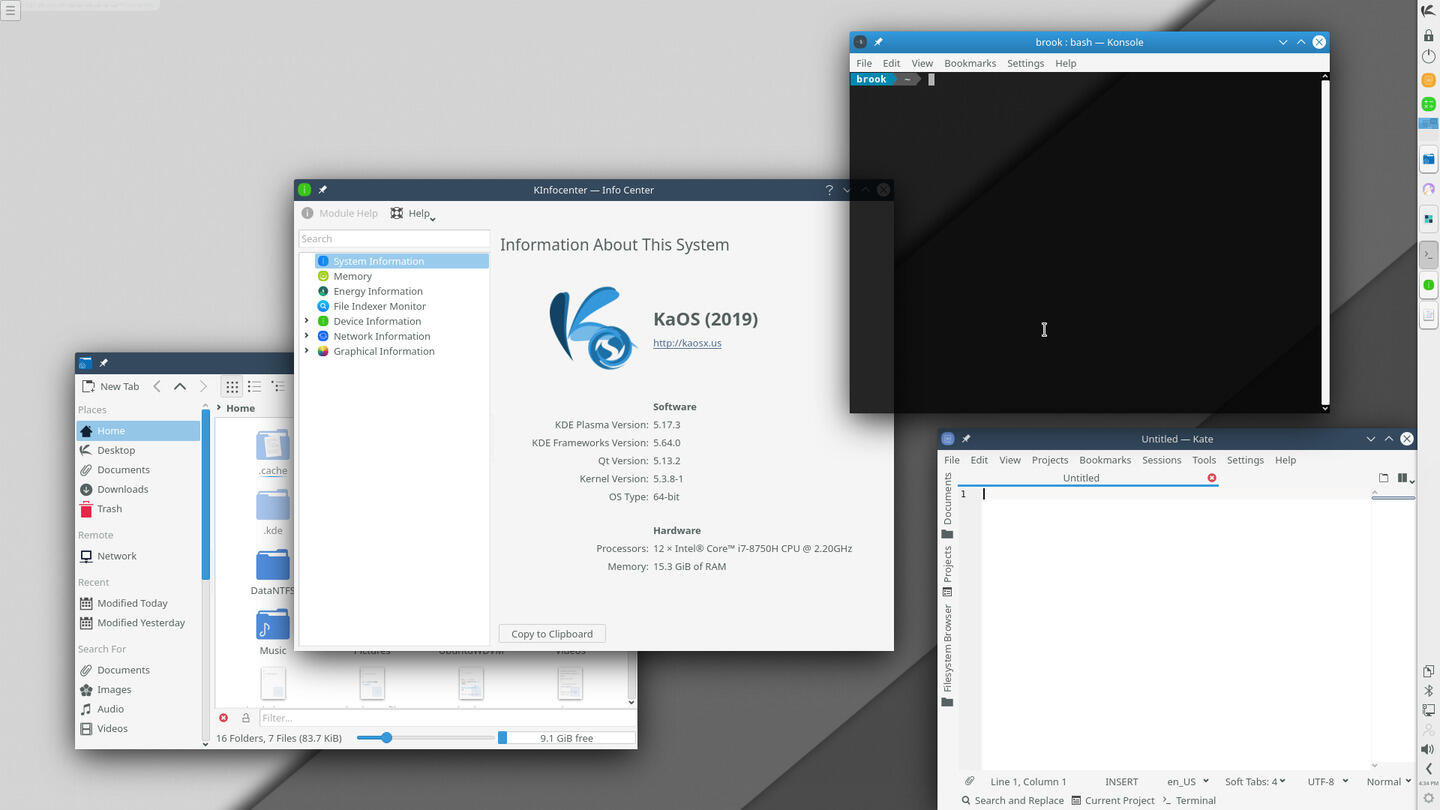Image resolution: width=1440 pixels, height=810 pixels.
Task: Toggle pin icon on KInfocenter titlebar
Action: click(322, 190)
